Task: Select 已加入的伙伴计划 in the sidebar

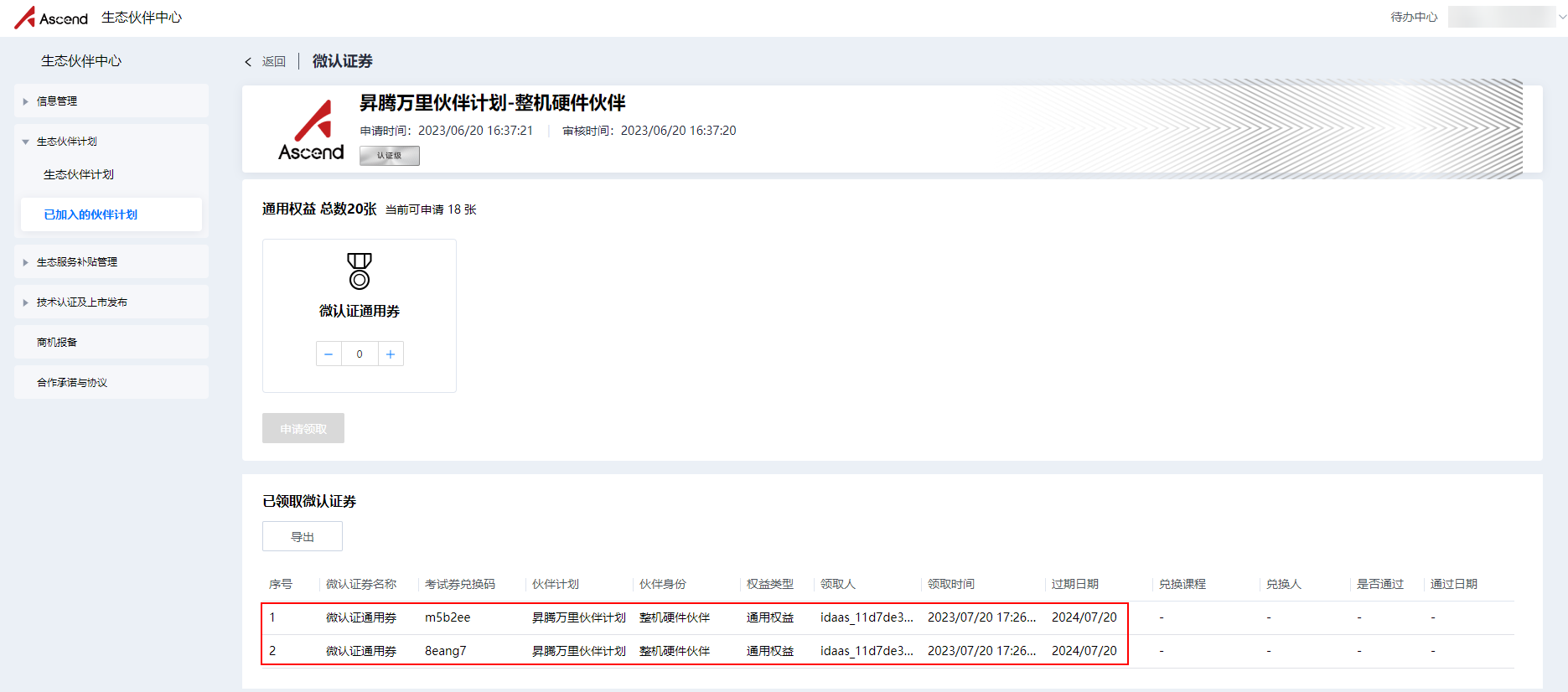Action: [111, 214]
